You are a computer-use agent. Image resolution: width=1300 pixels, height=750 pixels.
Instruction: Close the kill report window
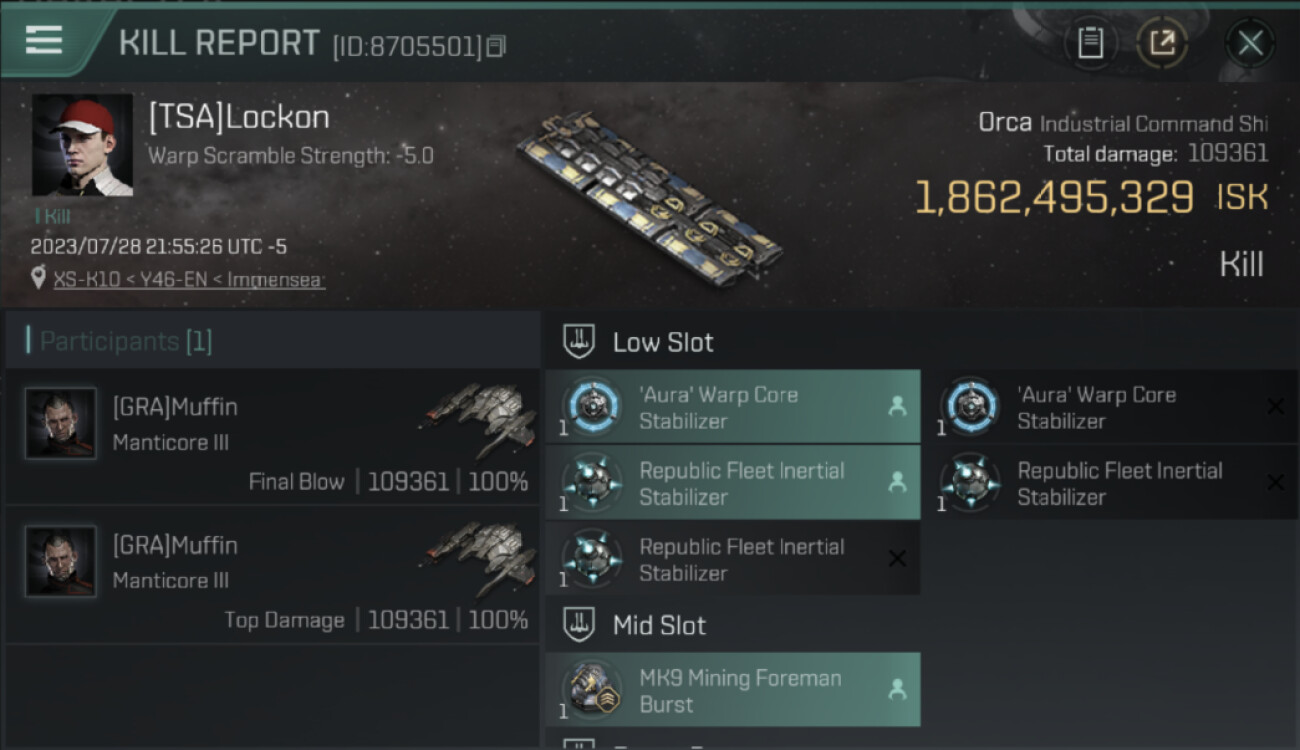coord(1250,43)
